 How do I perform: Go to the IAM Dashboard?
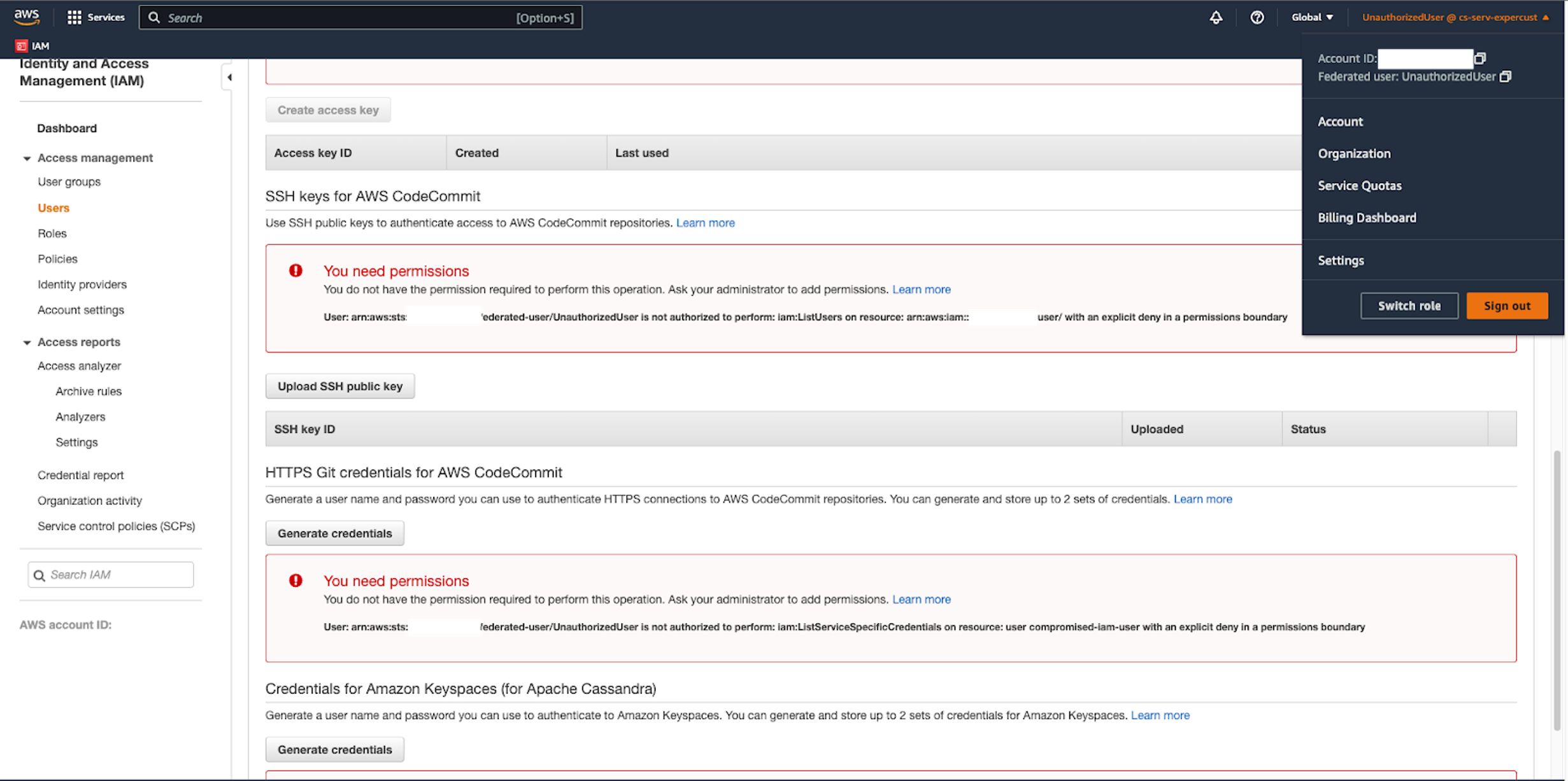[67, 129]
